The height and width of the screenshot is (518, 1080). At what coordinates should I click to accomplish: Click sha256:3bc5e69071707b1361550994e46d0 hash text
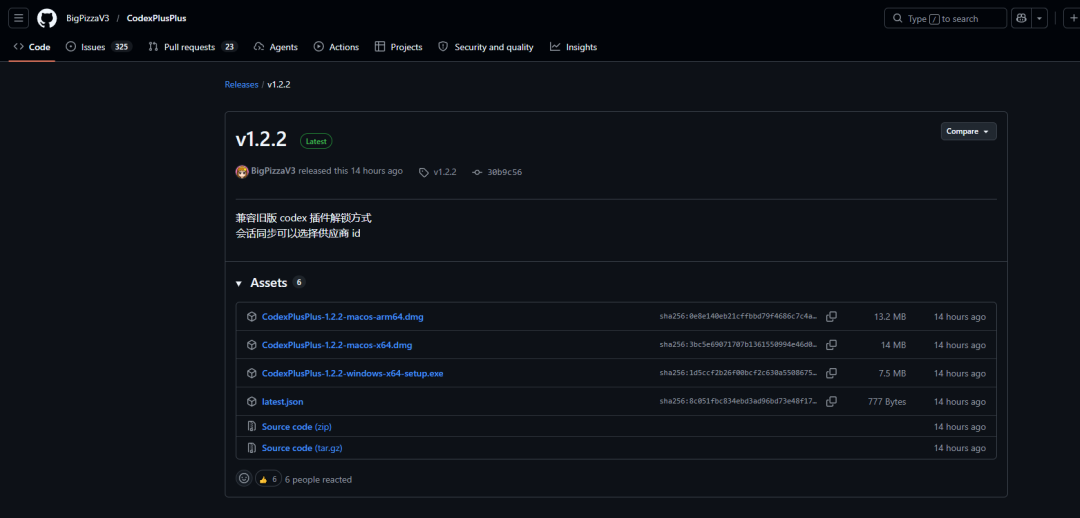click(x=738, y=345)
